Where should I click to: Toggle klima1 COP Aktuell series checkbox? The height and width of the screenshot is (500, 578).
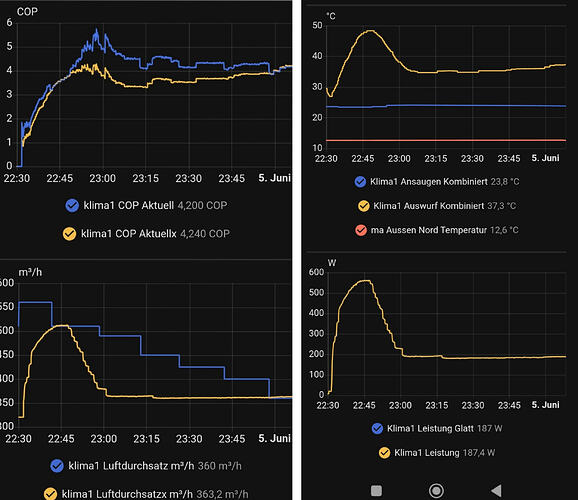(x=72, y=205)
